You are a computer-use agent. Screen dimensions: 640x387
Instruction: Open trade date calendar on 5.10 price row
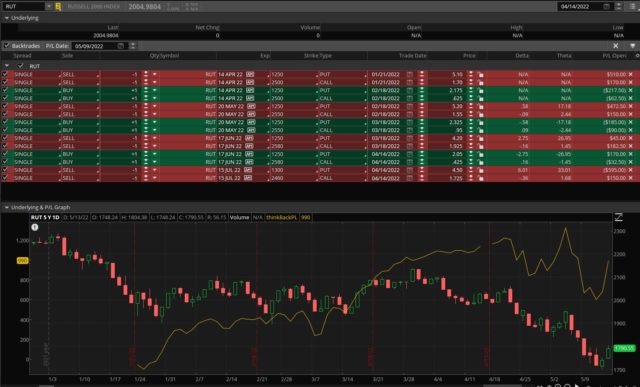(409, 75)
